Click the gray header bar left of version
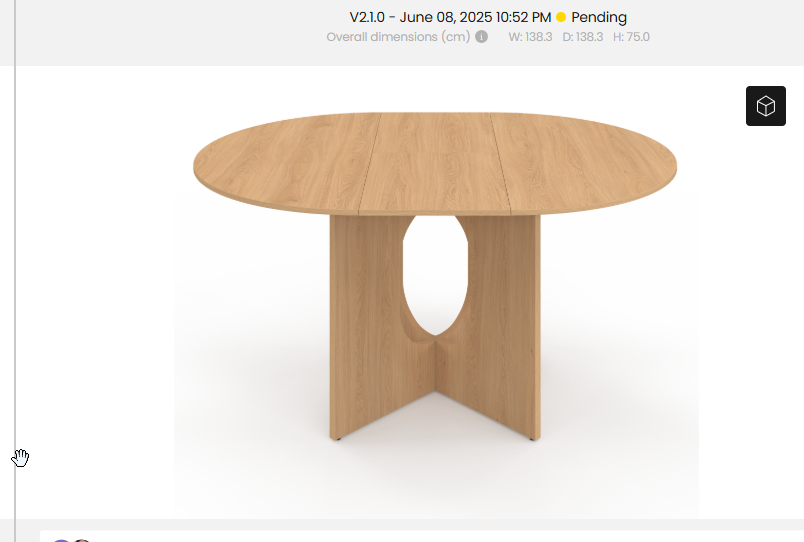This screenshot has height=542, width=804. tap(169, 33)
